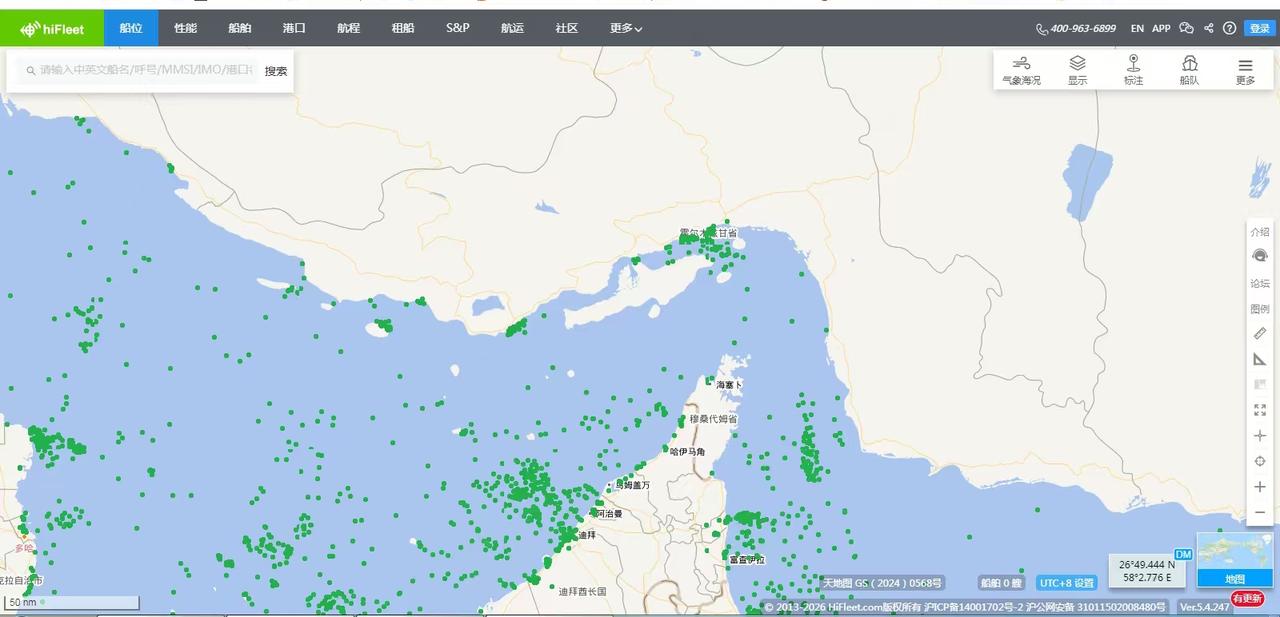Click the hiFleet logo
Screen dimensions: 1280x617
click(x=51, y=28)
